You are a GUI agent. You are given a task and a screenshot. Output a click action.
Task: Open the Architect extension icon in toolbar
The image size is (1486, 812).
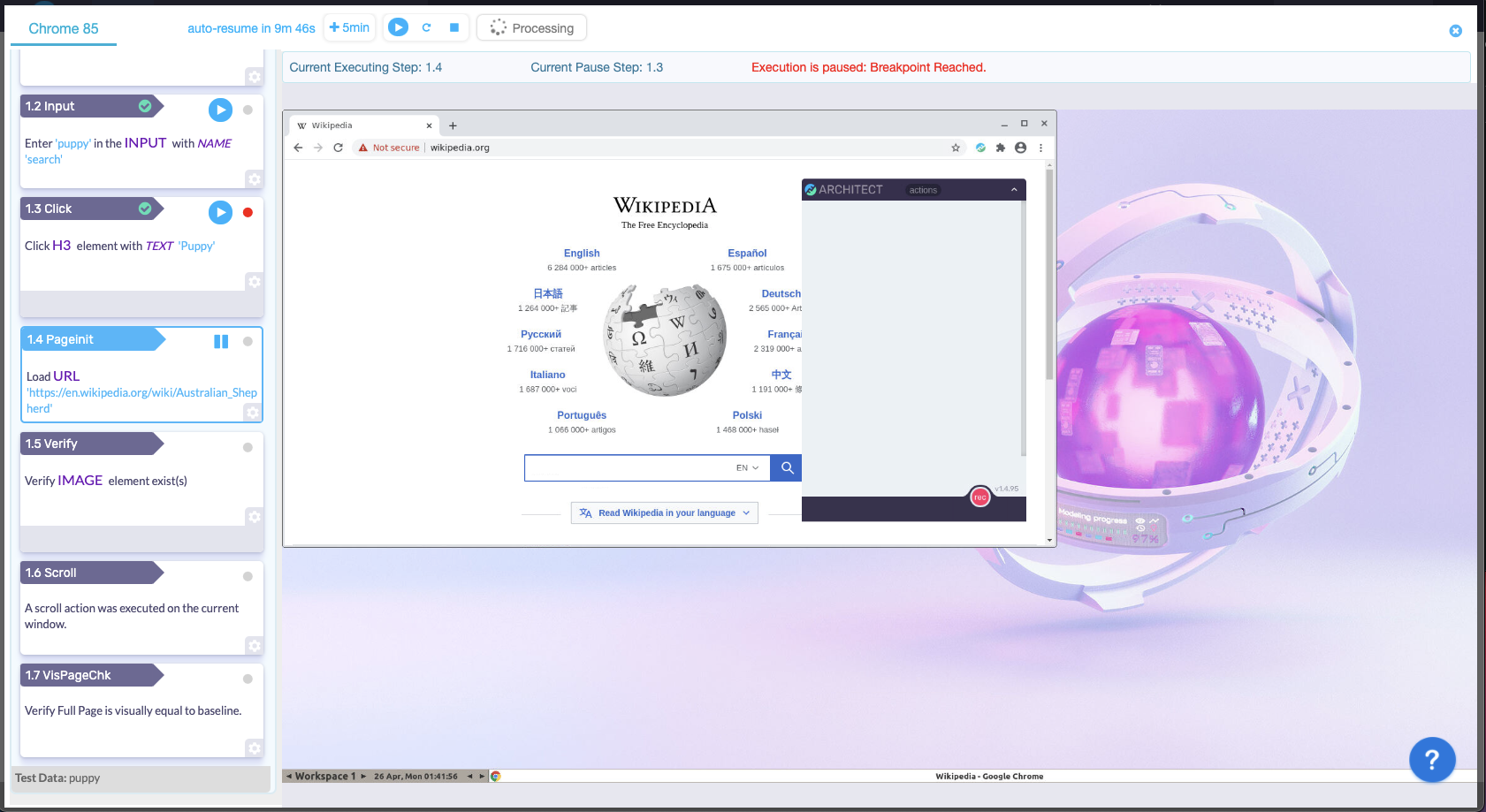[980, 148]
